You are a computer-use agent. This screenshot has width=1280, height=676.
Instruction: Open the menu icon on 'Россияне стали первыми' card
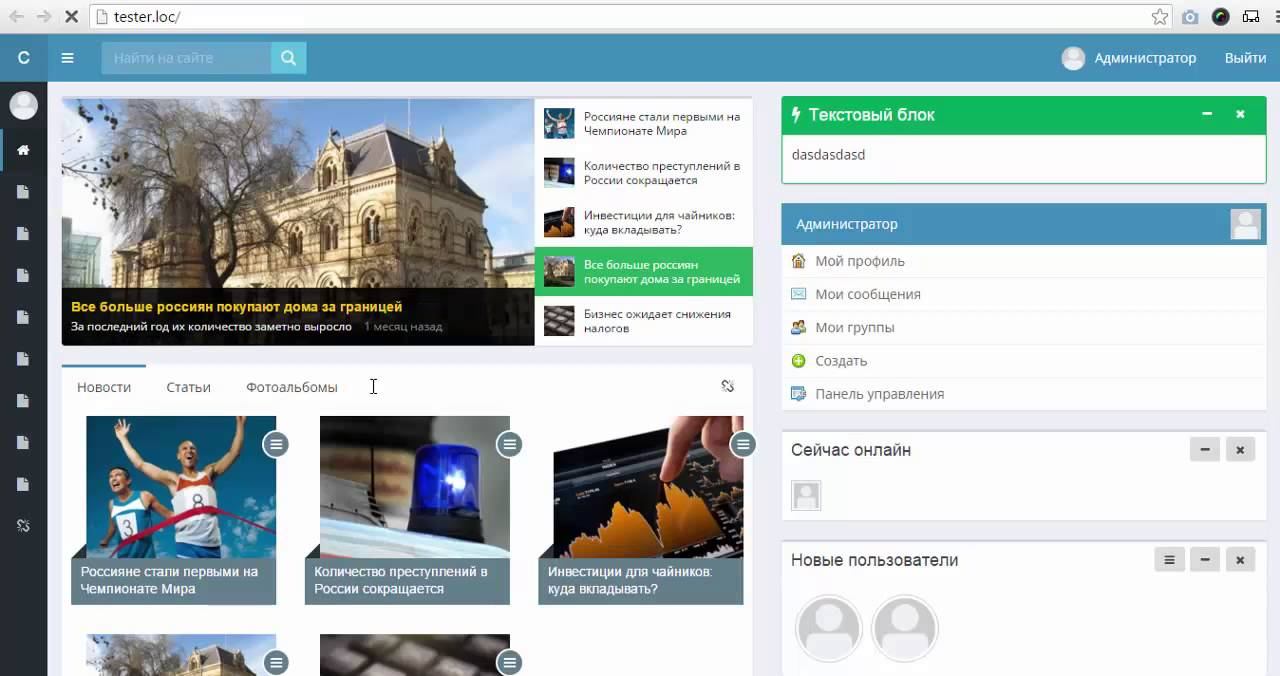276,444
